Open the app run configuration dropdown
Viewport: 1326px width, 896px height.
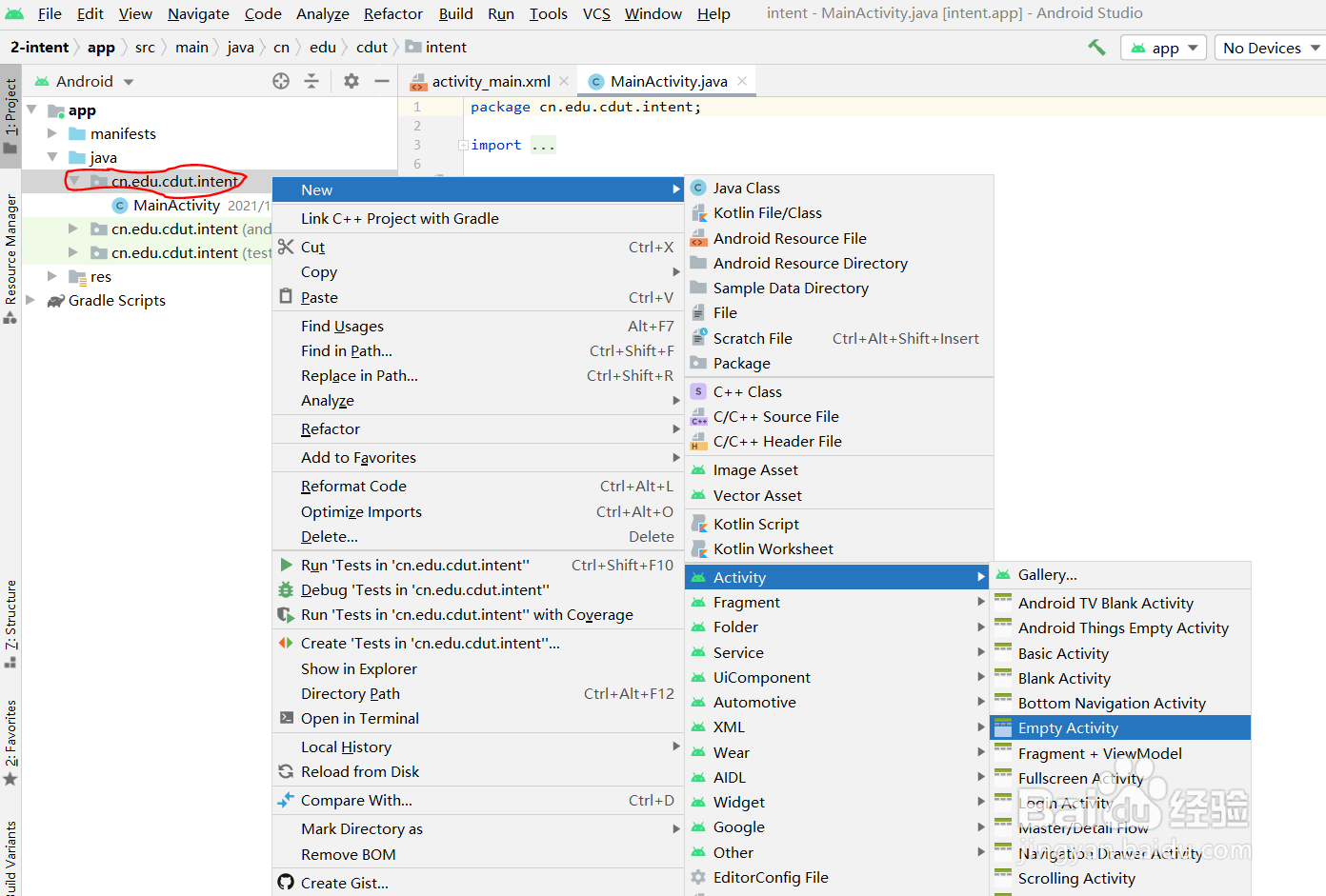[1164, 48]
